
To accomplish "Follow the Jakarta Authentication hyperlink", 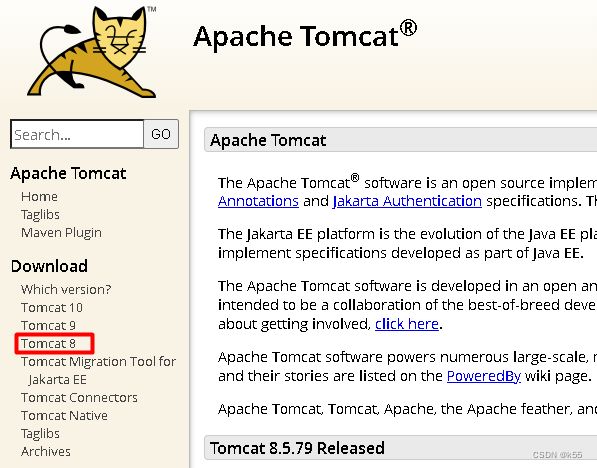I will pos(407,201).
